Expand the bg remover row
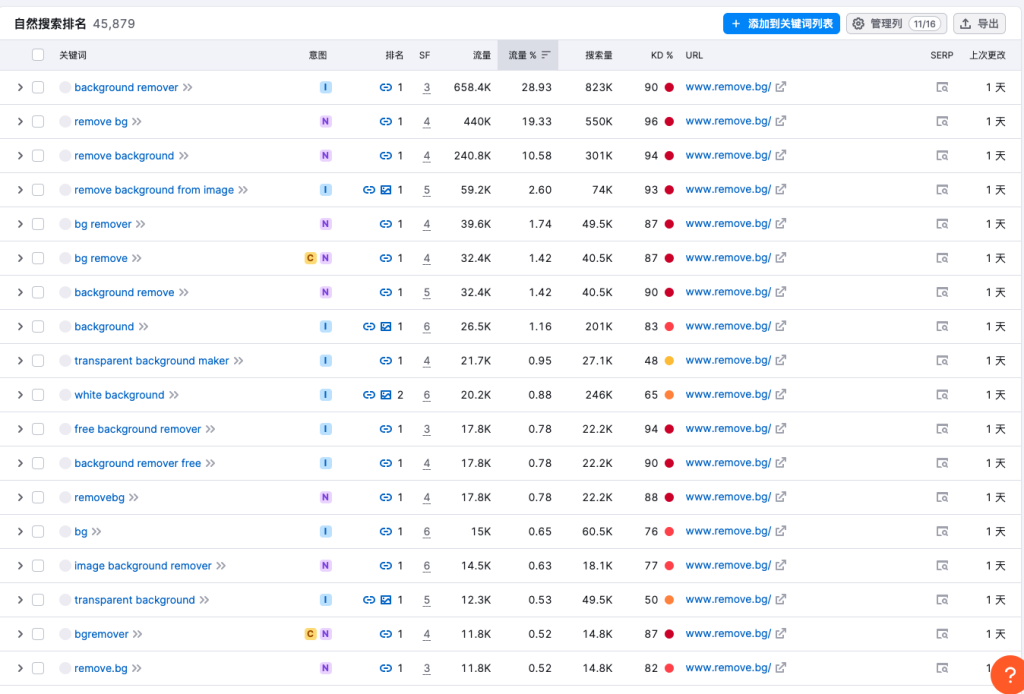The width and height of the screenshot is (1024, 694). coord(20,224)
